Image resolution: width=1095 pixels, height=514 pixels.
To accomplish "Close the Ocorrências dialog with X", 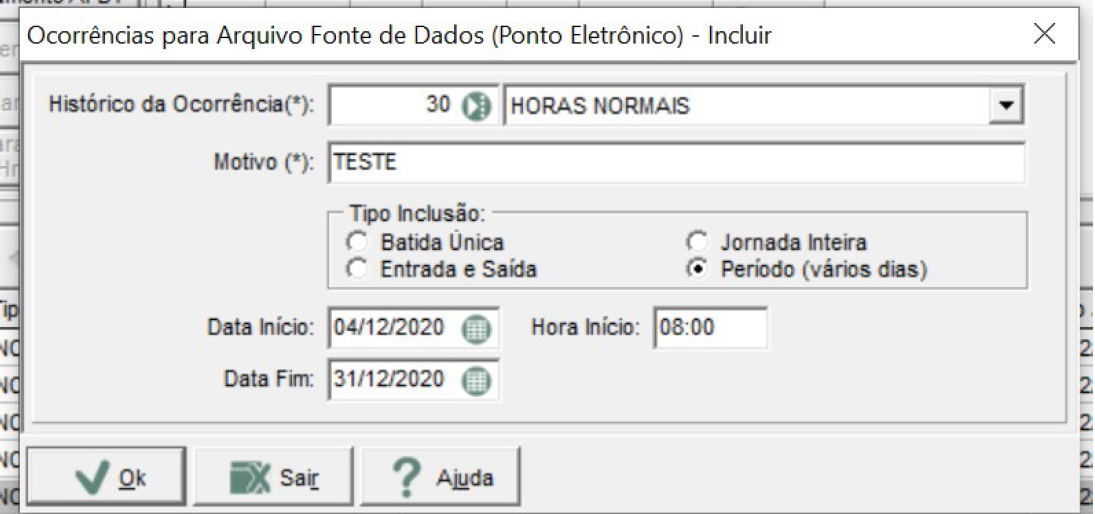I will 1044,34.
